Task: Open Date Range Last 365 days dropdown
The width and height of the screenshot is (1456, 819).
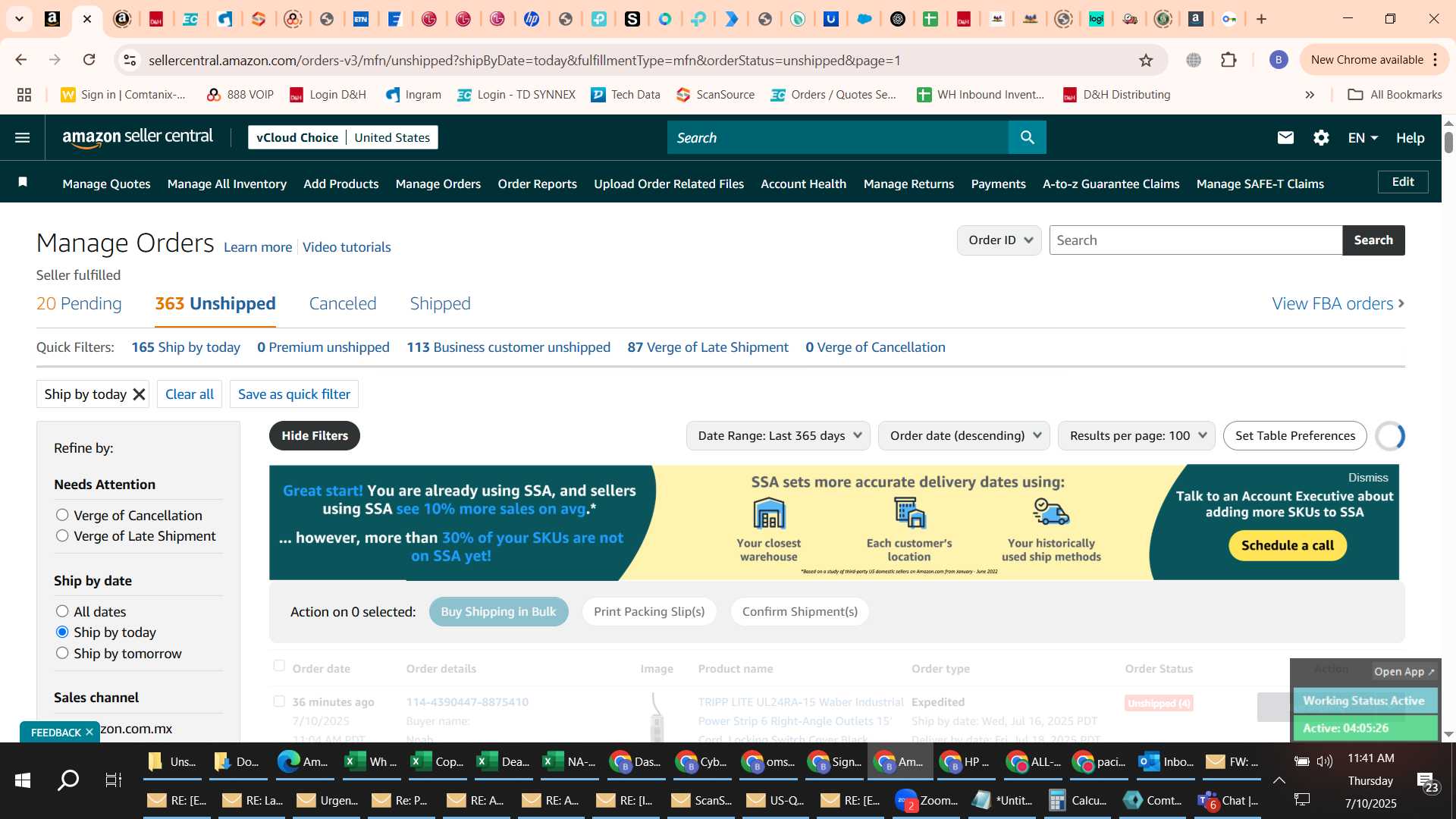Action: coord(778,436)
